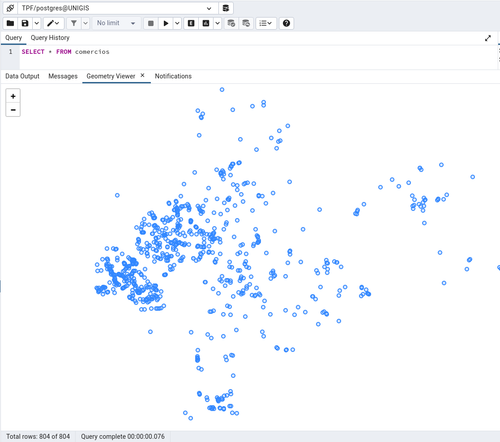Screen dimensions: 500x442
Task: Expand the execute options dropdown arrow
Action: pos(177,23)
